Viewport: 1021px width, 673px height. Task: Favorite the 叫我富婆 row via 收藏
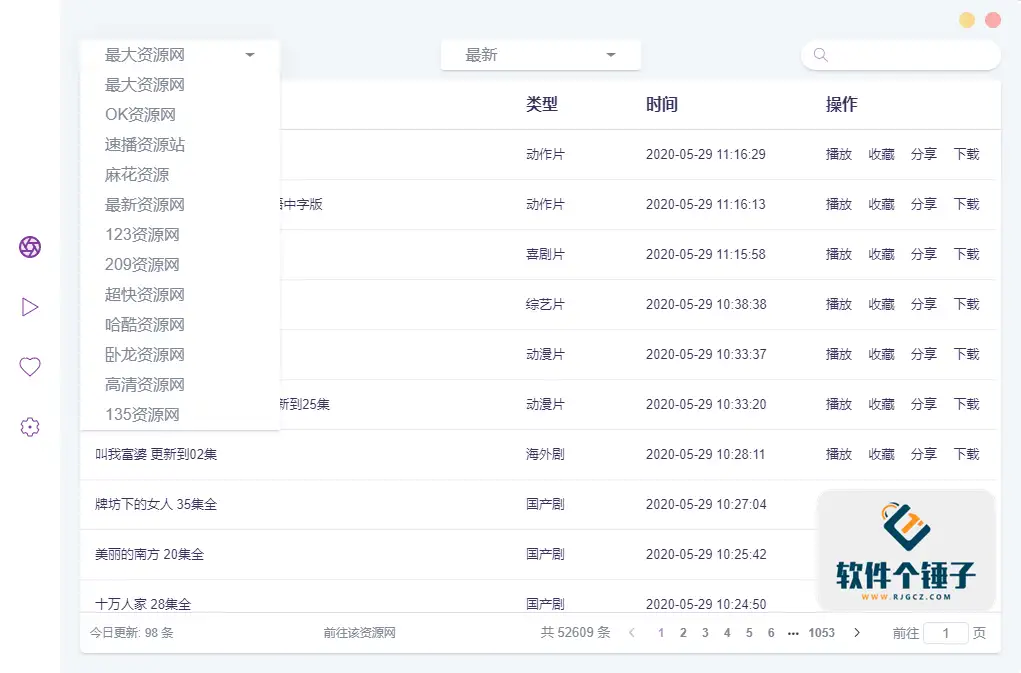[x=881, y=454]
